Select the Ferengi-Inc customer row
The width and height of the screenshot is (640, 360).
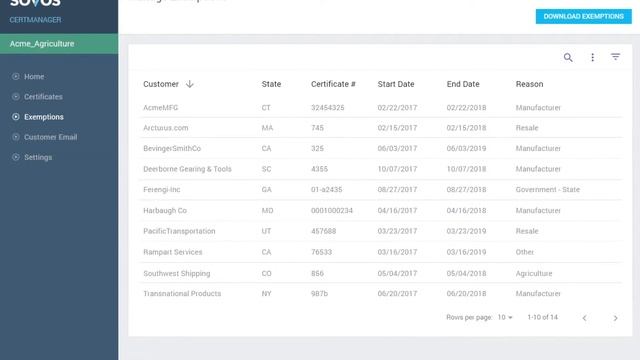click(380, 189)
